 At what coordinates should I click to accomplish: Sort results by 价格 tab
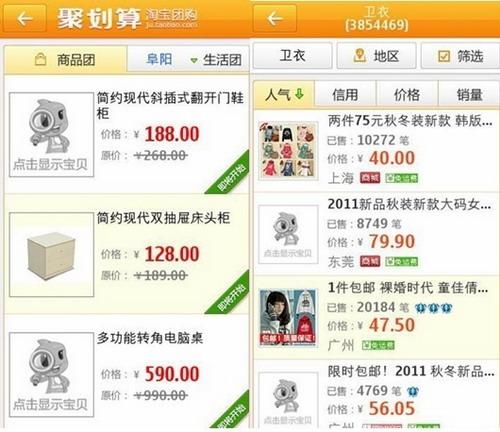pos(407,95)
